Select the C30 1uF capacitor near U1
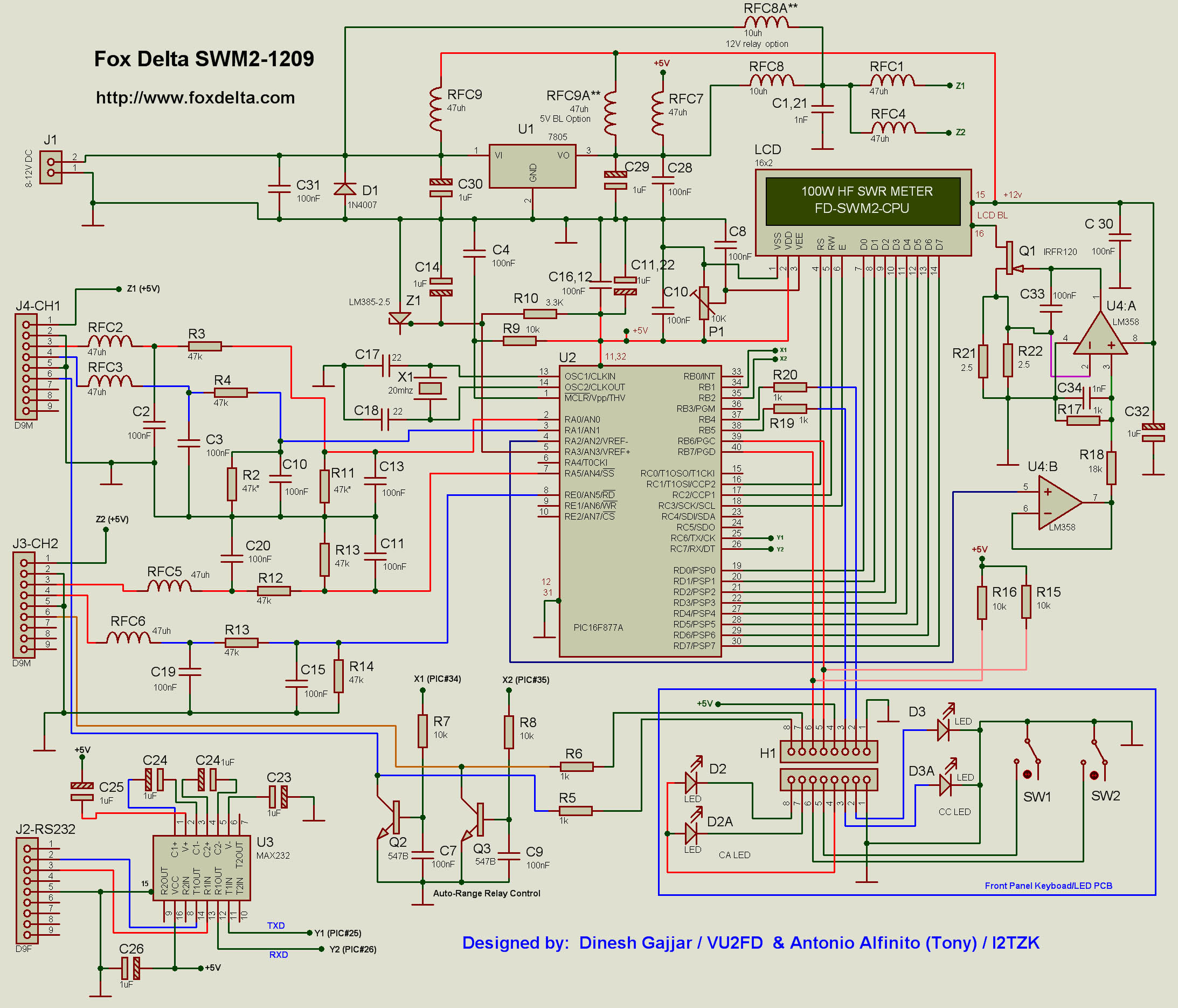The image size is (1178, 1008). pos(441,188)
